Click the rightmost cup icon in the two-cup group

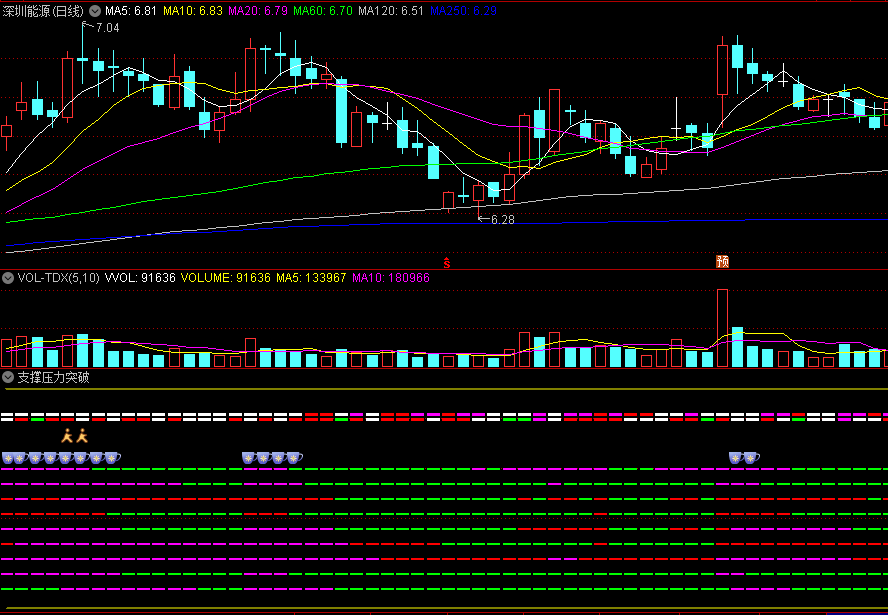point(752,458)
